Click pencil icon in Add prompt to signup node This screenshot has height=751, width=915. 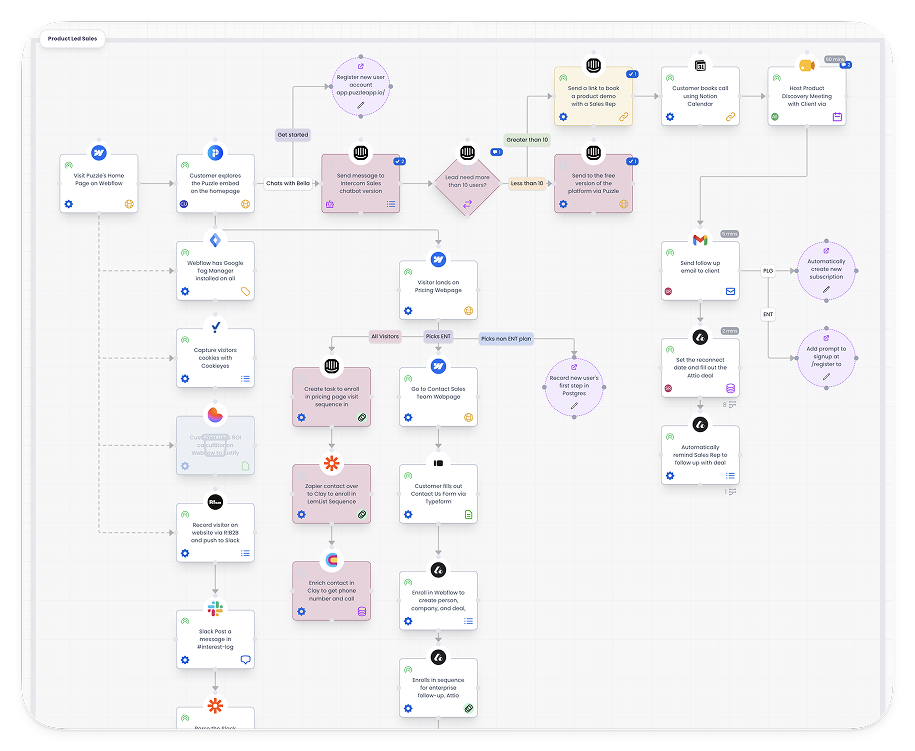tap(826, 377)
